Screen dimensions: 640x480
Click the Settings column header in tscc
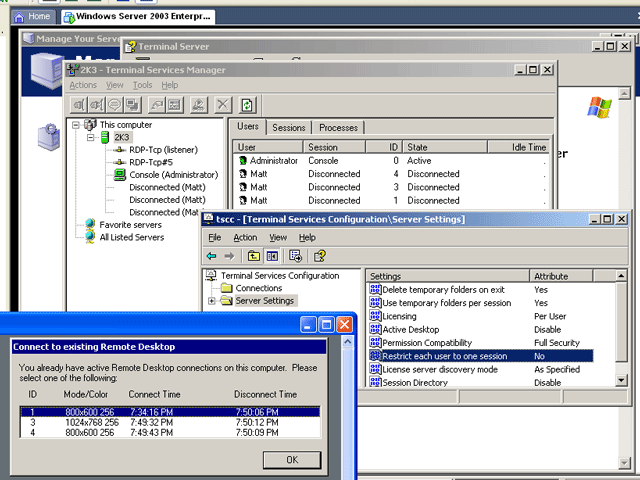click(x=448, y=276)
